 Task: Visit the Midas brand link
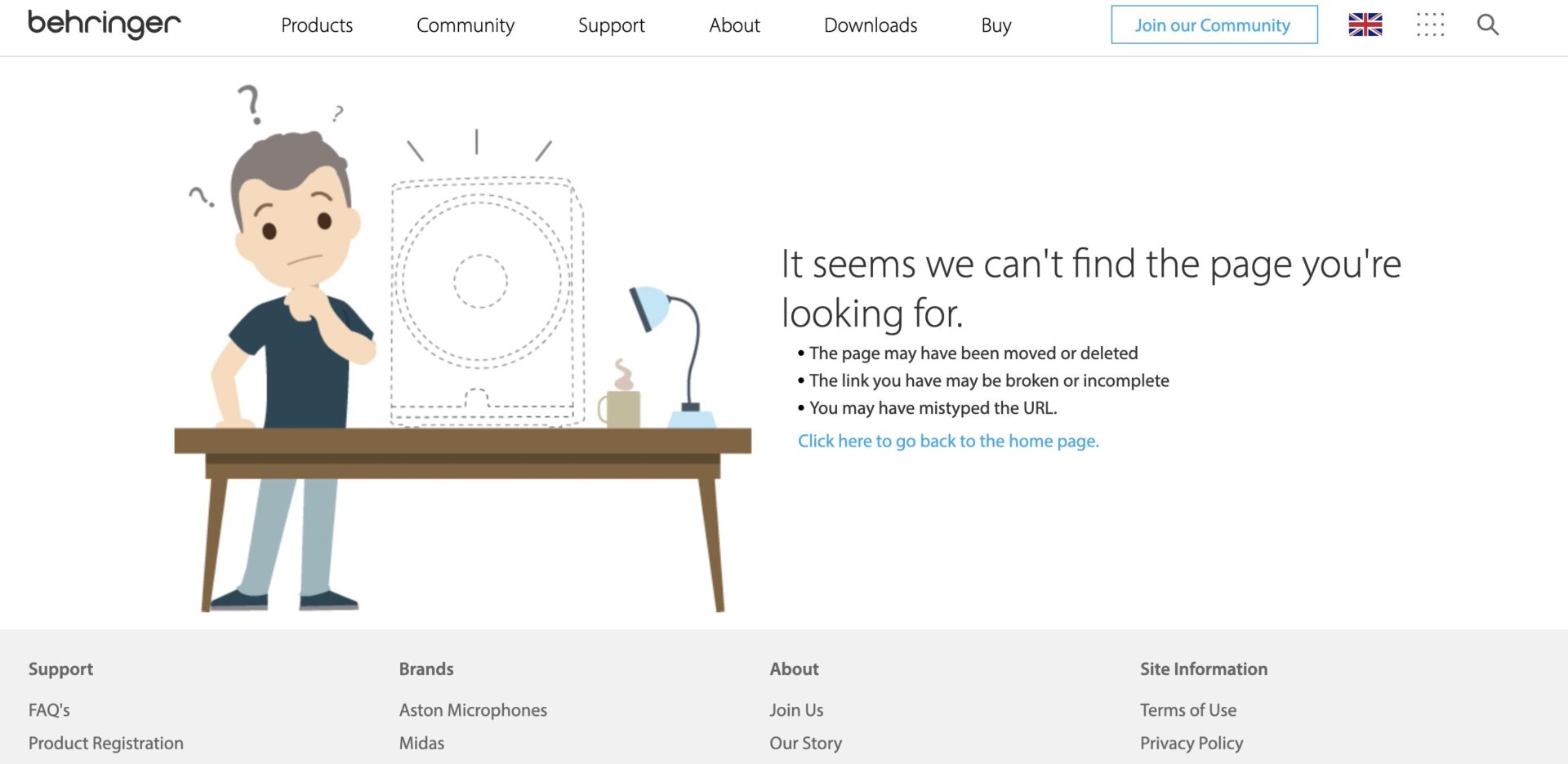pyautogui.click(x=421, y=743)
